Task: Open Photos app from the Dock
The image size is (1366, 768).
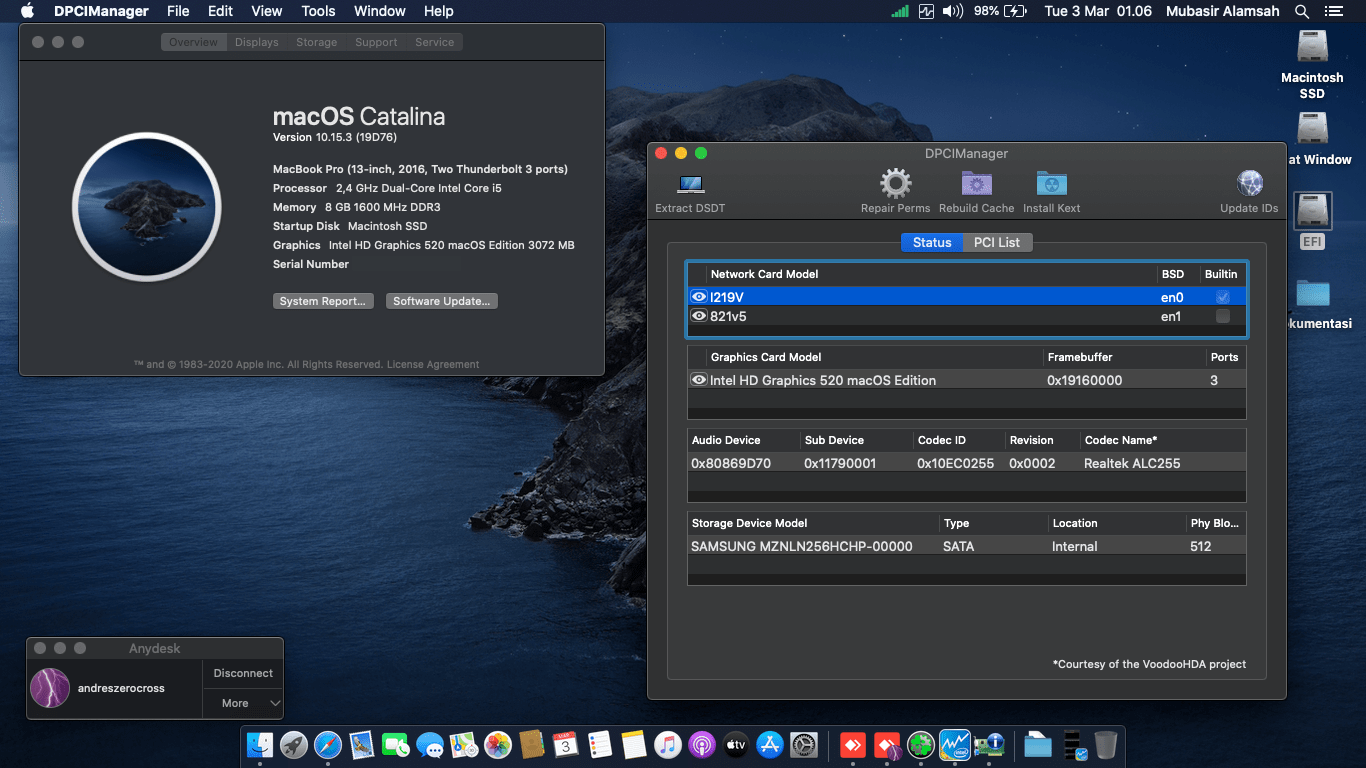Action: coord(498,745)
